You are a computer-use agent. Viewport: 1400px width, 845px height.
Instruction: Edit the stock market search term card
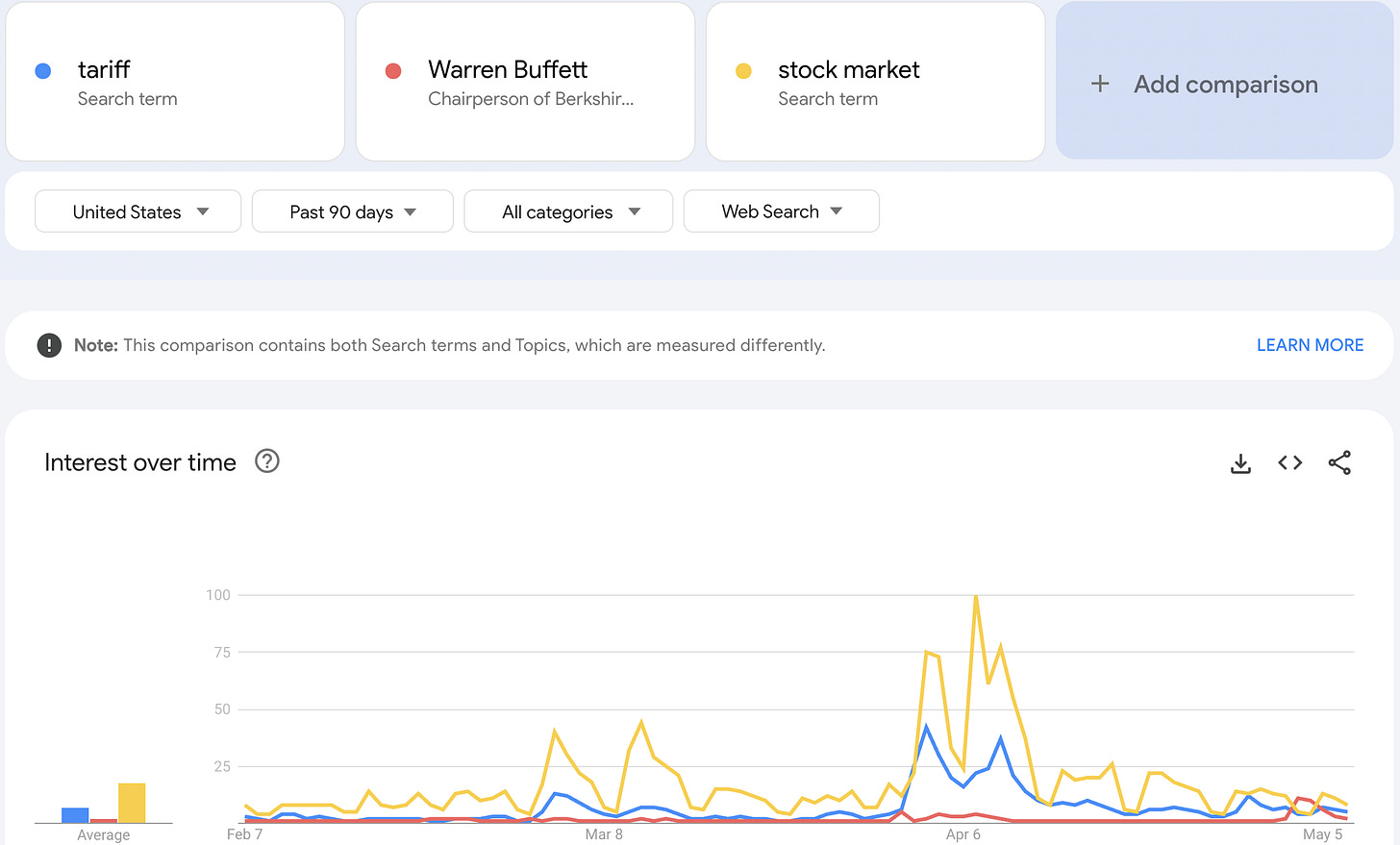pyautogui.click(x=875, y=82)
